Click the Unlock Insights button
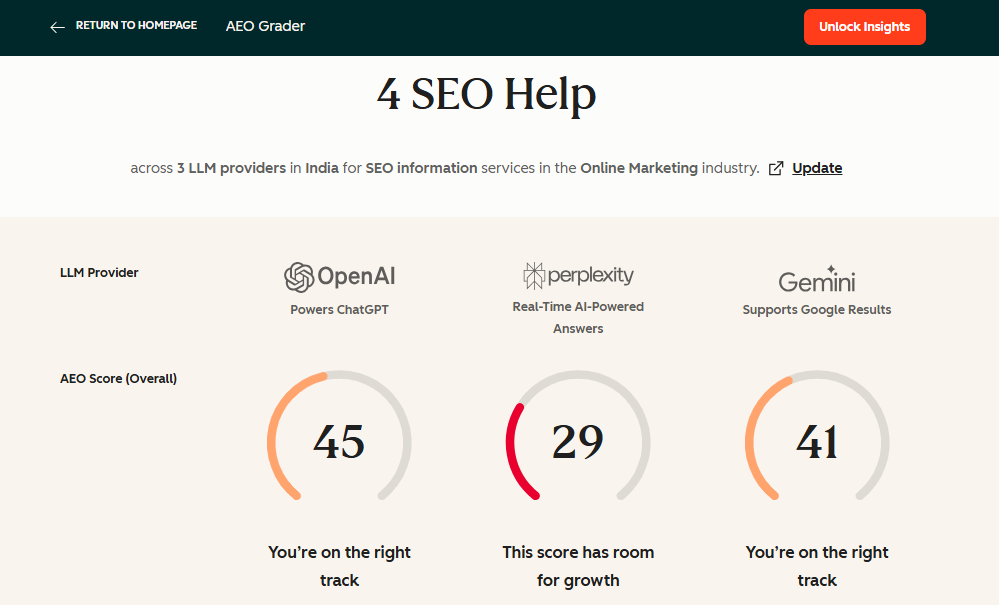 click(864, 27)
